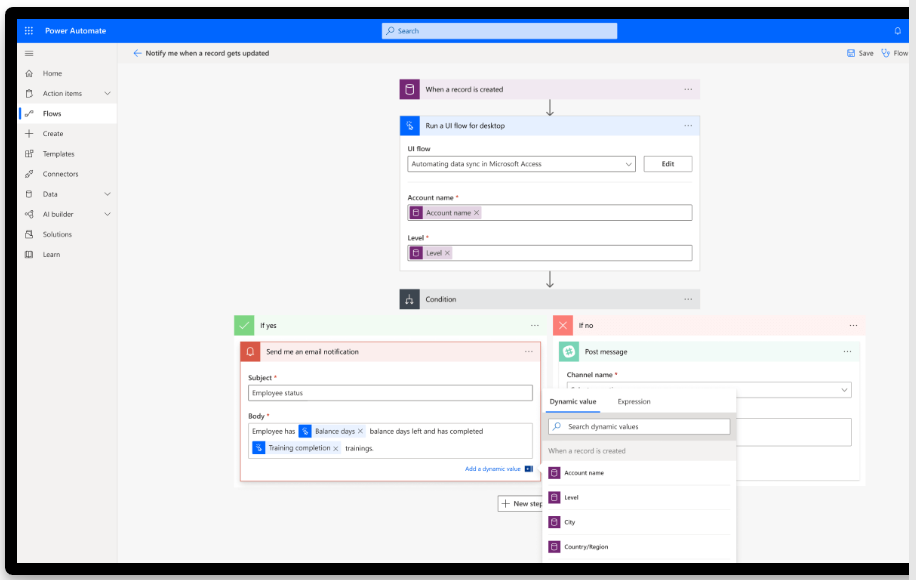Viewport: 916px width, 580px height.
Task: Click the 'Power Automate' app title
Action: point(75,31)
